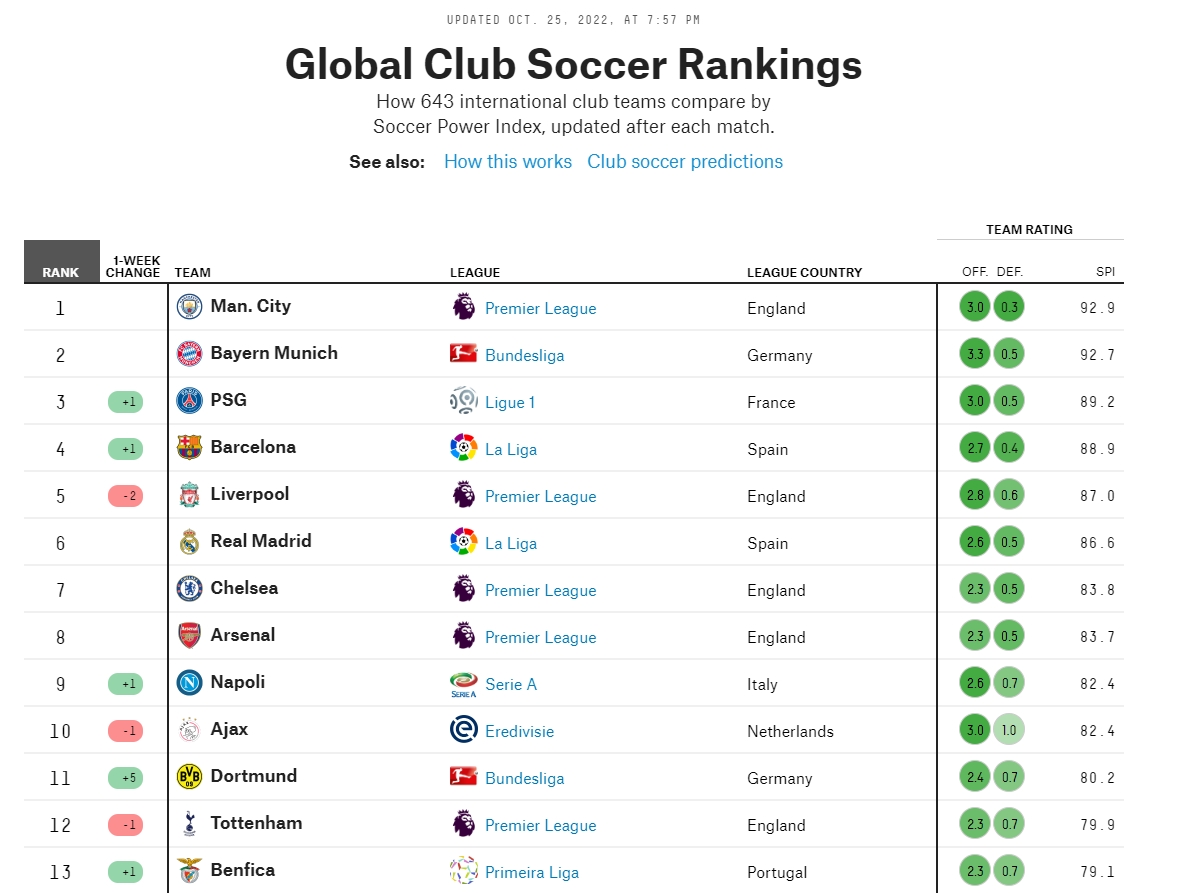Open Club soccer predictions link

click(685, 162)
